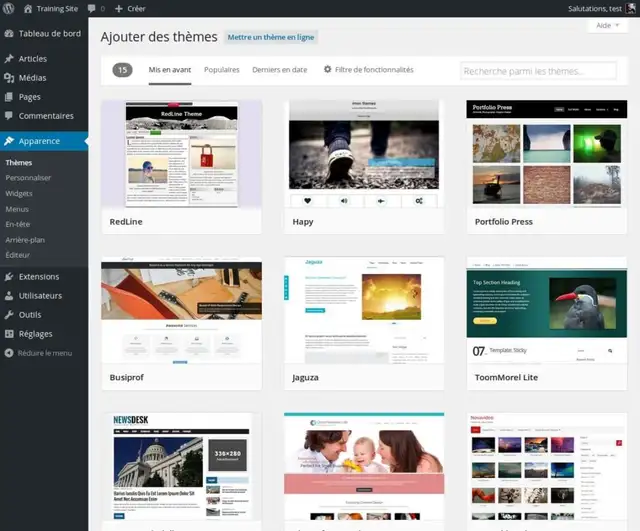The height and width of the screenshot is (531, 640).
Task: Click the Jaguza theme name
Action: (305, 378)
